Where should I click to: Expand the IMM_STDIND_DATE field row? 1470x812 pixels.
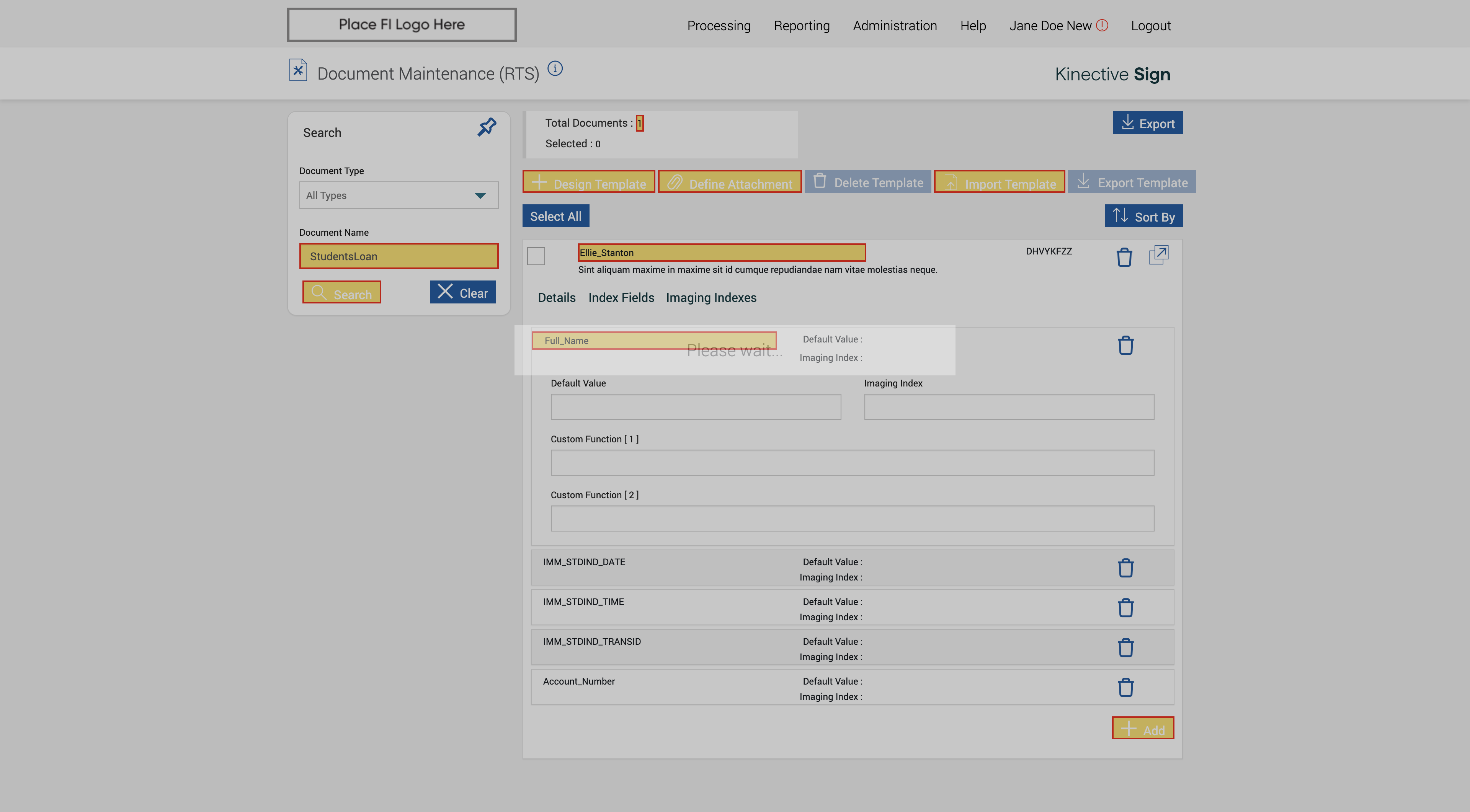pyautogui.click(x=584, y=562)
